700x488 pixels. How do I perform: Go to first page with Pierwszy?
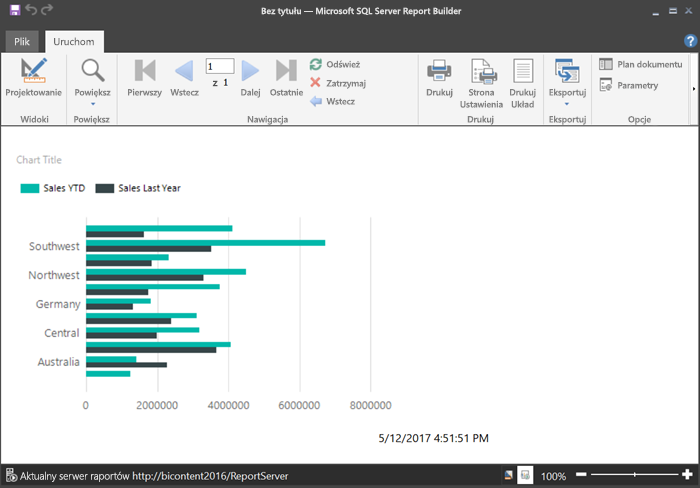click(145, 77)
